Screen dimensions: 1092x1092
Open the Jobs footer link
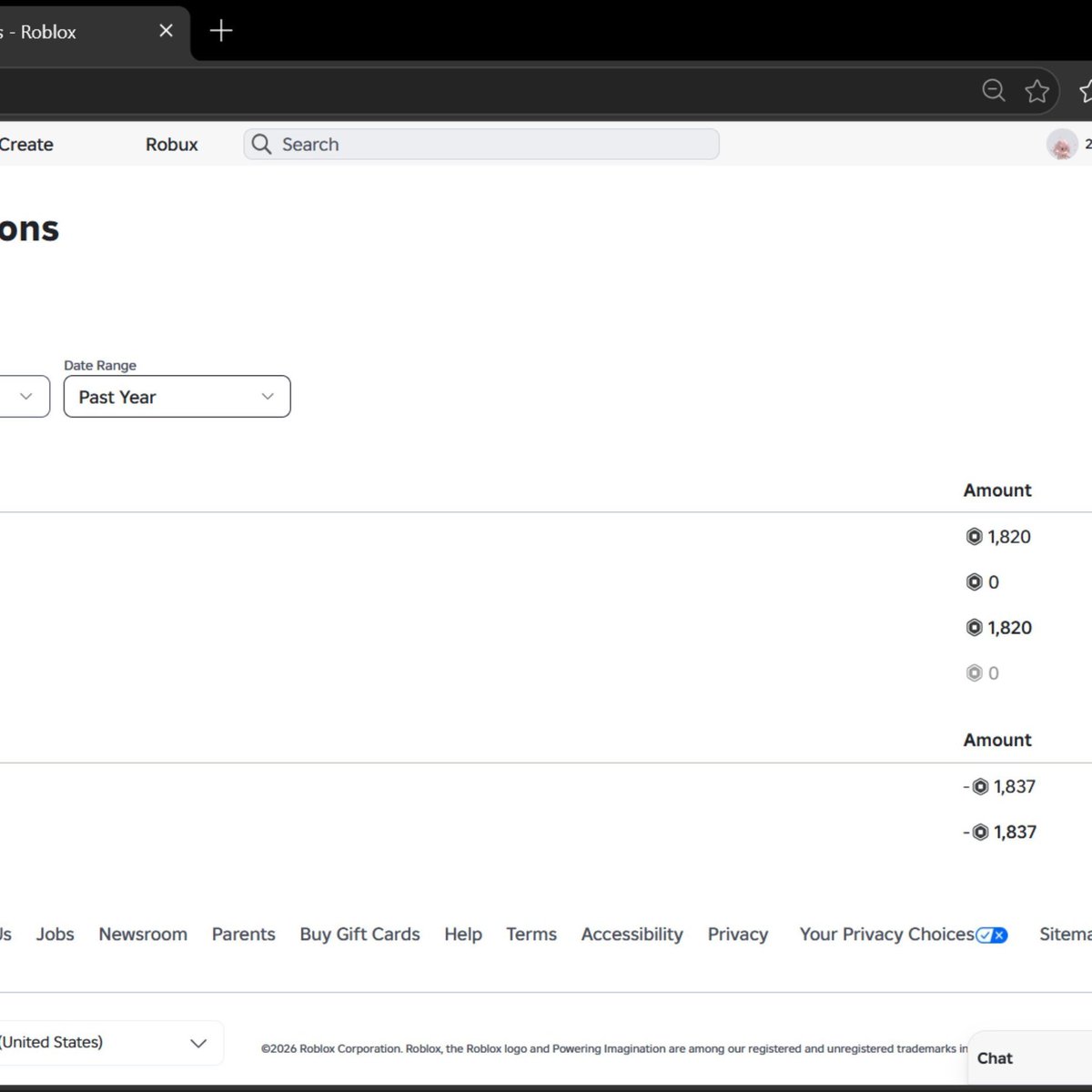pos(56,934)
